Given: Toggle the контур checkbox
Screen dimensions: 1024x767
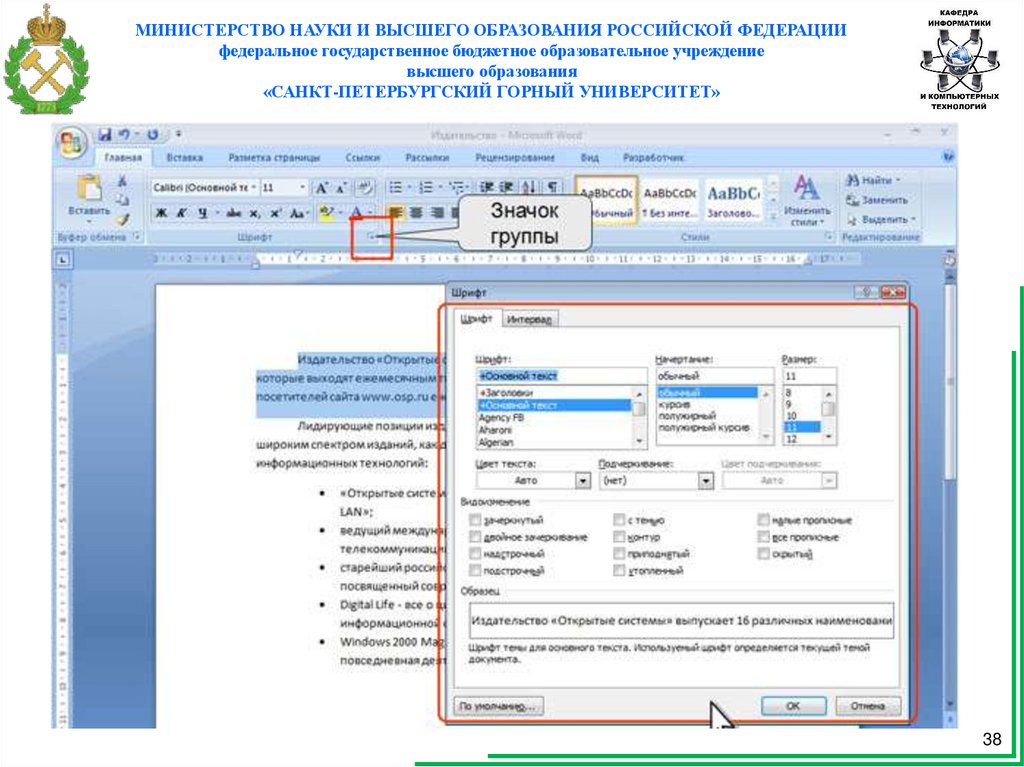Looking at the screenshot, I should click(x=619, y=537).
